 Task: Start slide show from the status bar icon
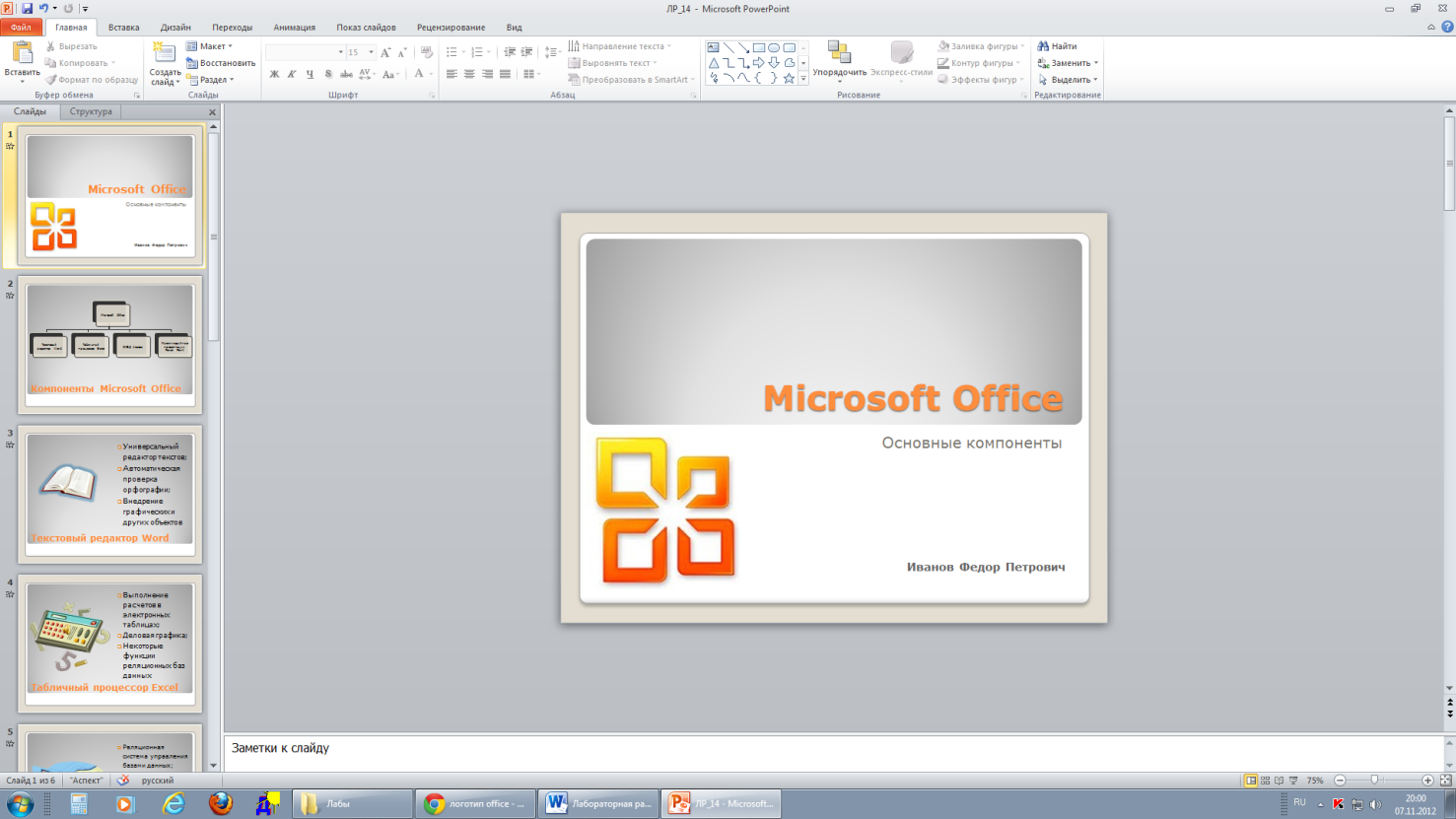point(1293,781)
